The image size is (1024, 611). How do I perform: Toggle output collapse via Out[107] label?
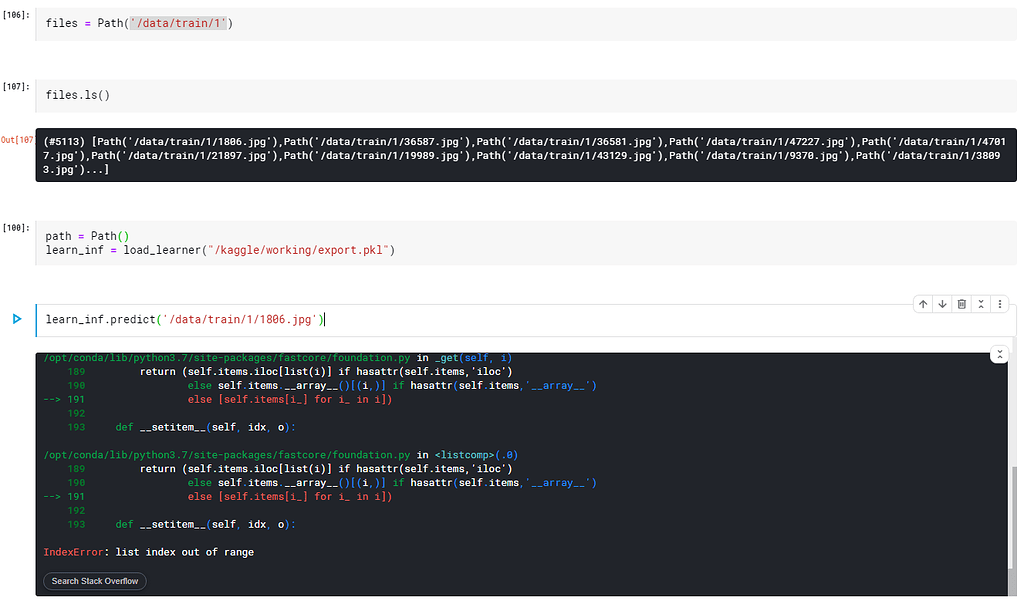pos(17,139)
